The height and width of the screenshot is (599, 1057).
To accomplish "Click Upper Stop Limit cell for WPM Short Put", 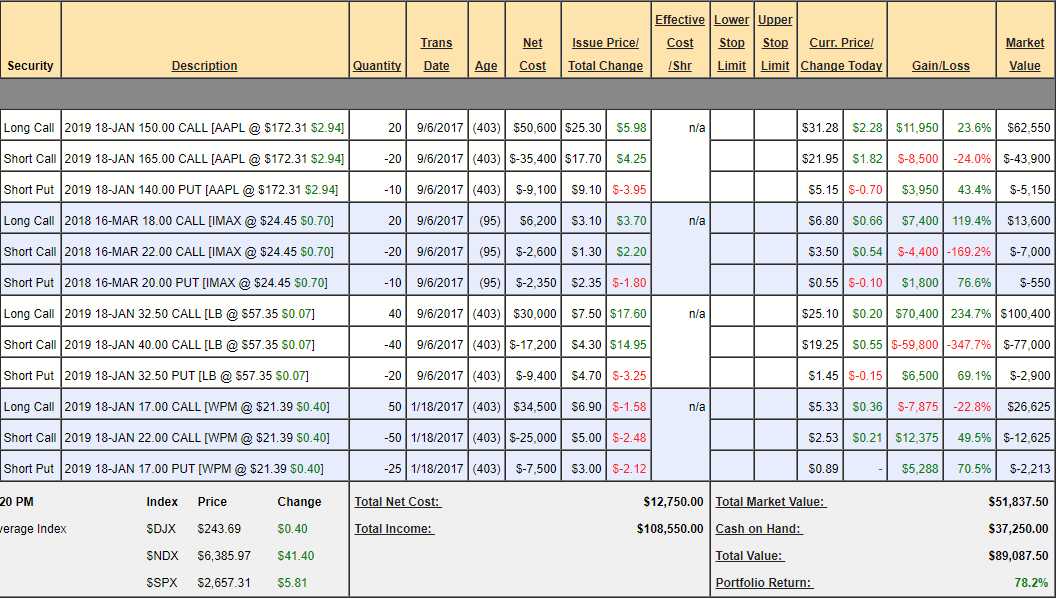I will (774, 469).
